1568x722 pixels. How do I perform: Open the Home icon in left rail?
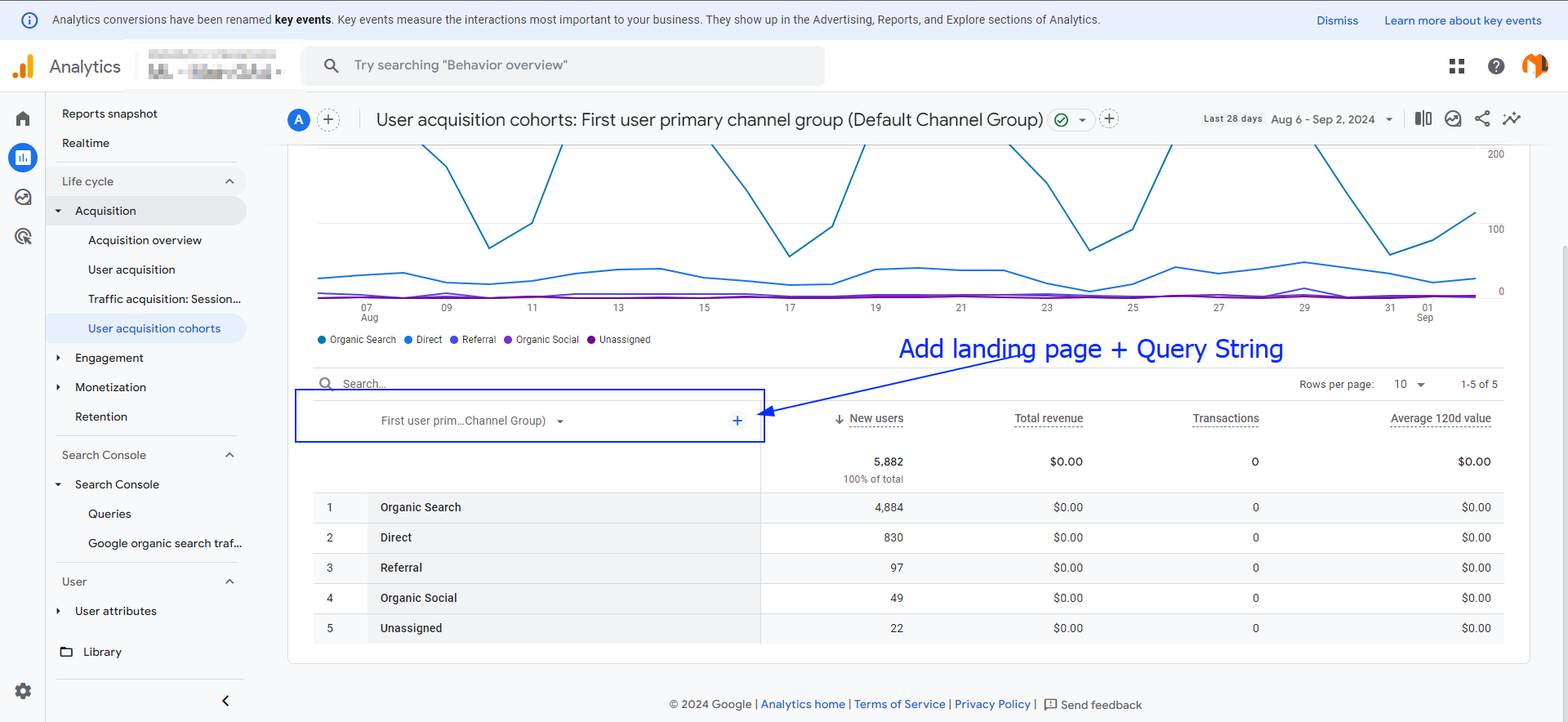coord(23,118)
